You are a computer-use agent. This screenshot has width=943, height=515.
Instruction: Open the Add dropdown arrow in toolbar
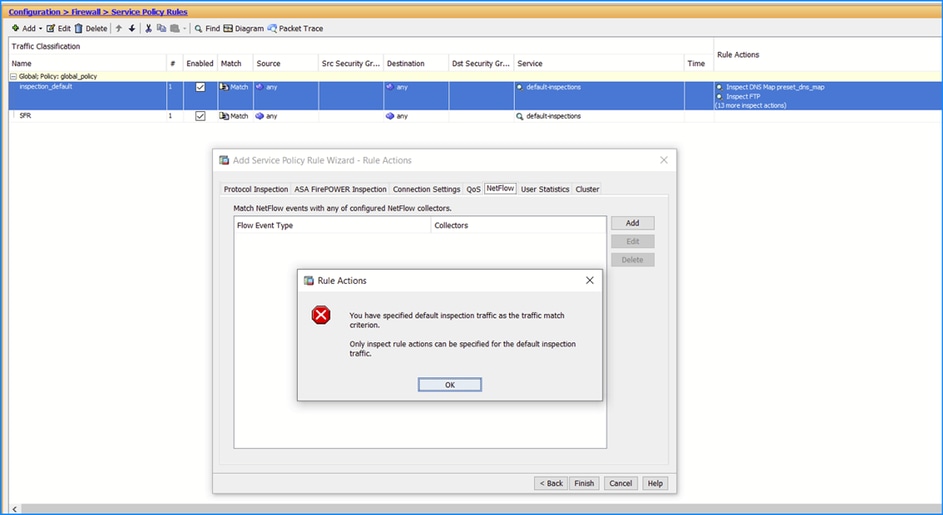tap(41, 29)
